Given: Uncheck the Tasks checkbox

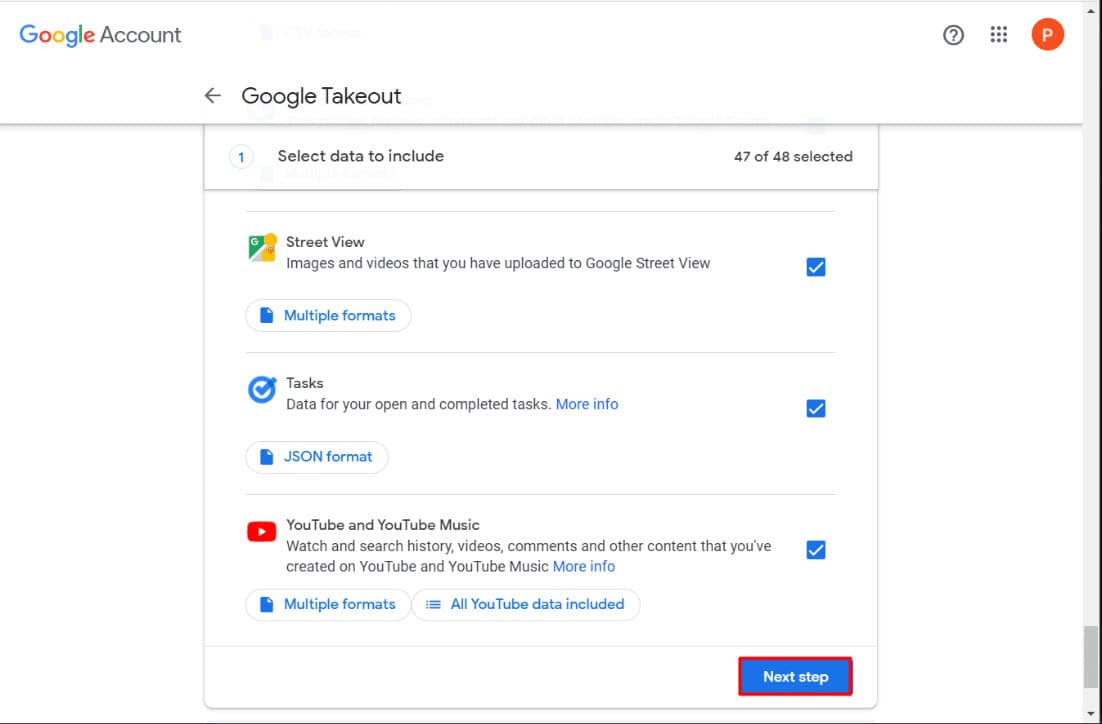Looking at the screenshot, I should click(x=815, y=408).
